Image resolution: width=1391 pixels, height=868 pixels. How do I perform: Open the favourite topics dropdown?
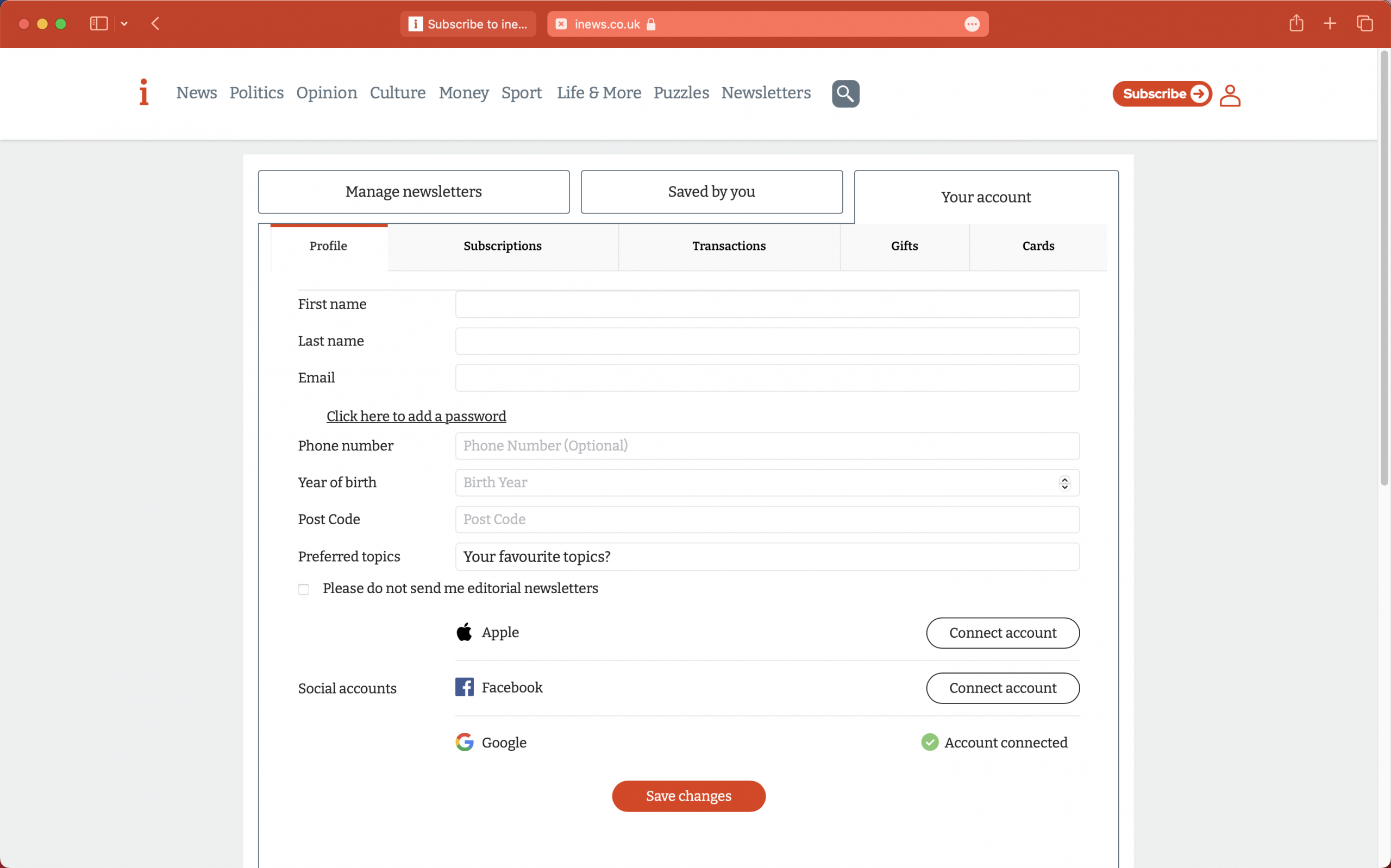[x=766, y=556]
